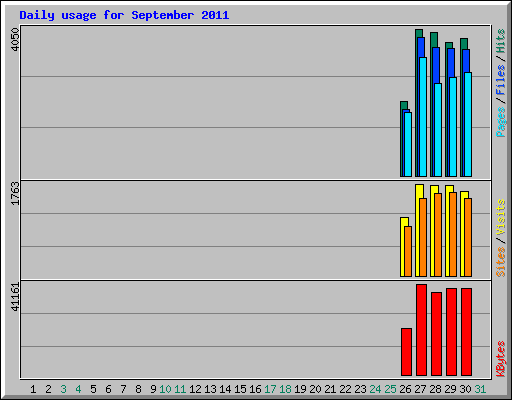Click day 8 on the x-axis

(138, 389)
